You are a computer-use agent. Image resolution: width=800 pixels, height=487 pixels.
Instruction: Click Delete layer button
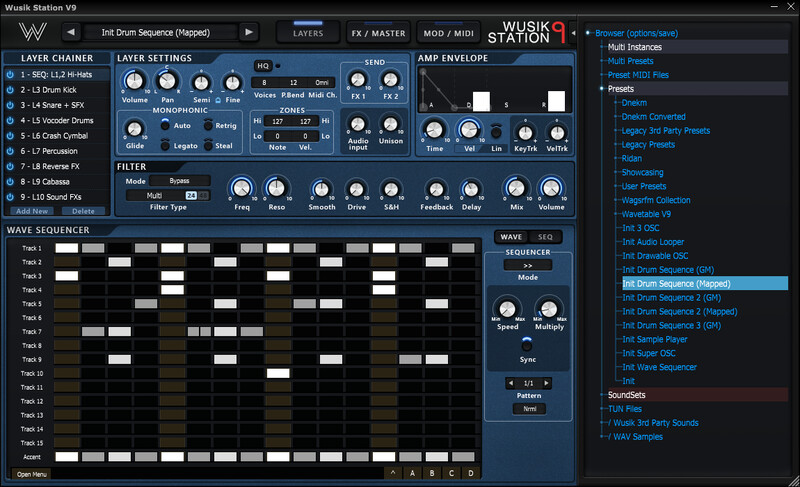click(83, 211)
